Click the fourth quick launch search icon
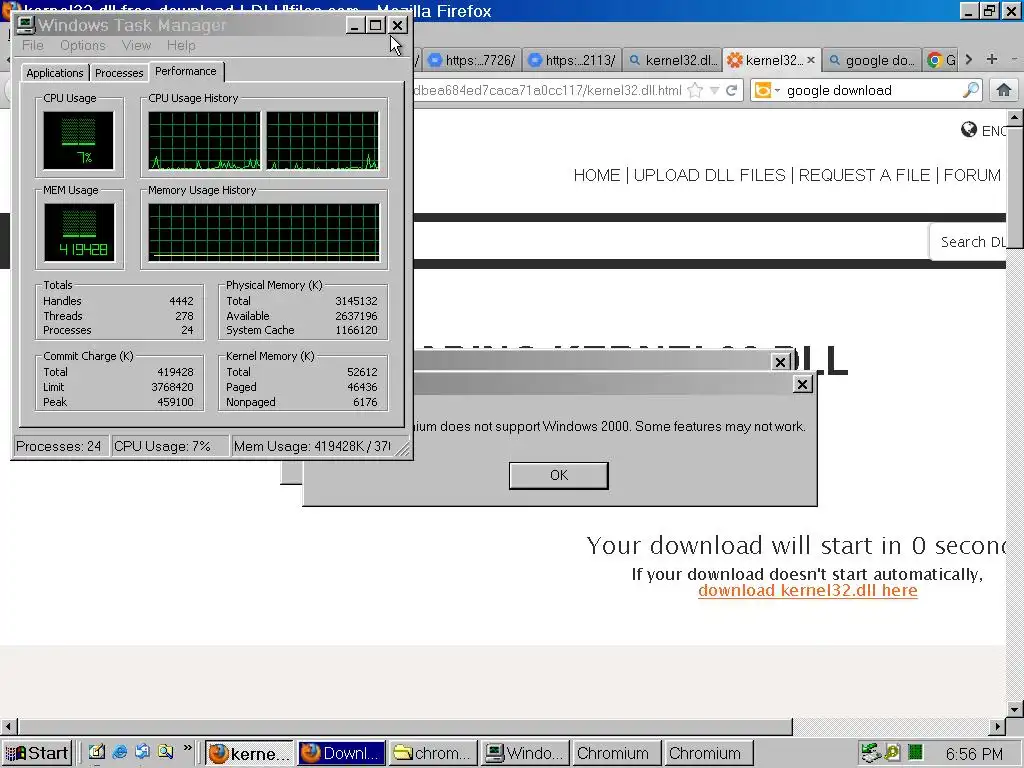The image size is (1024, 768). [165, 752]
